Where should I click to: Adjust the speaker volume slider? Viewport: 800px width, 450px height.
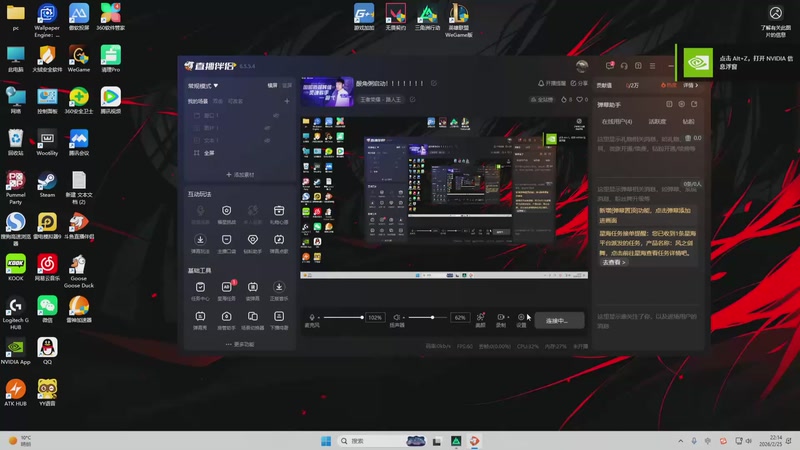(428, 317)
